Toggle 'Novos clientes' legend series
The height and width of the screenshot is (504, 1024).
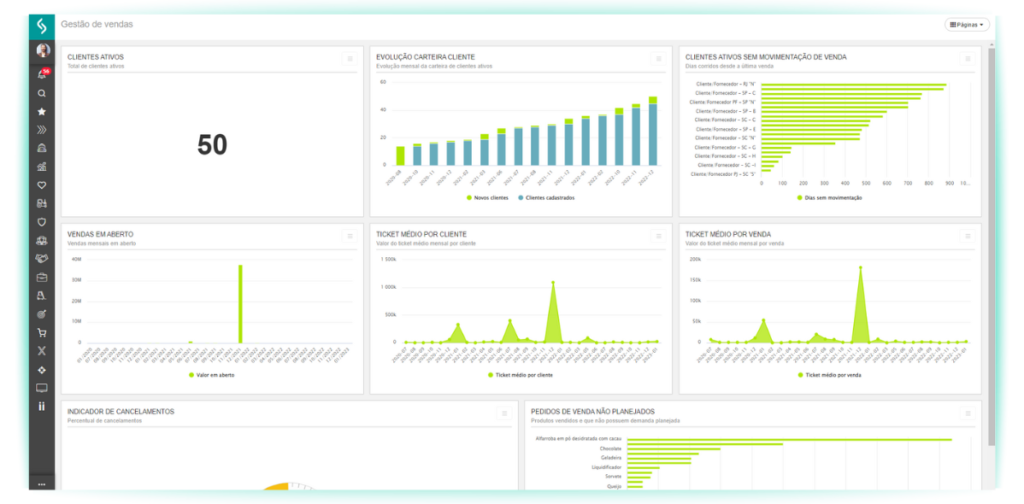490,198
